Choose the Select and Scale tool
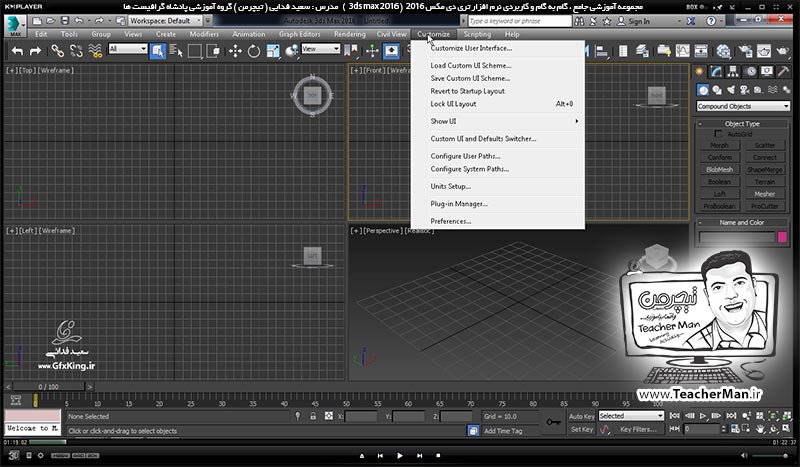This screenshot has width=800, height=467. coord(273,51)
